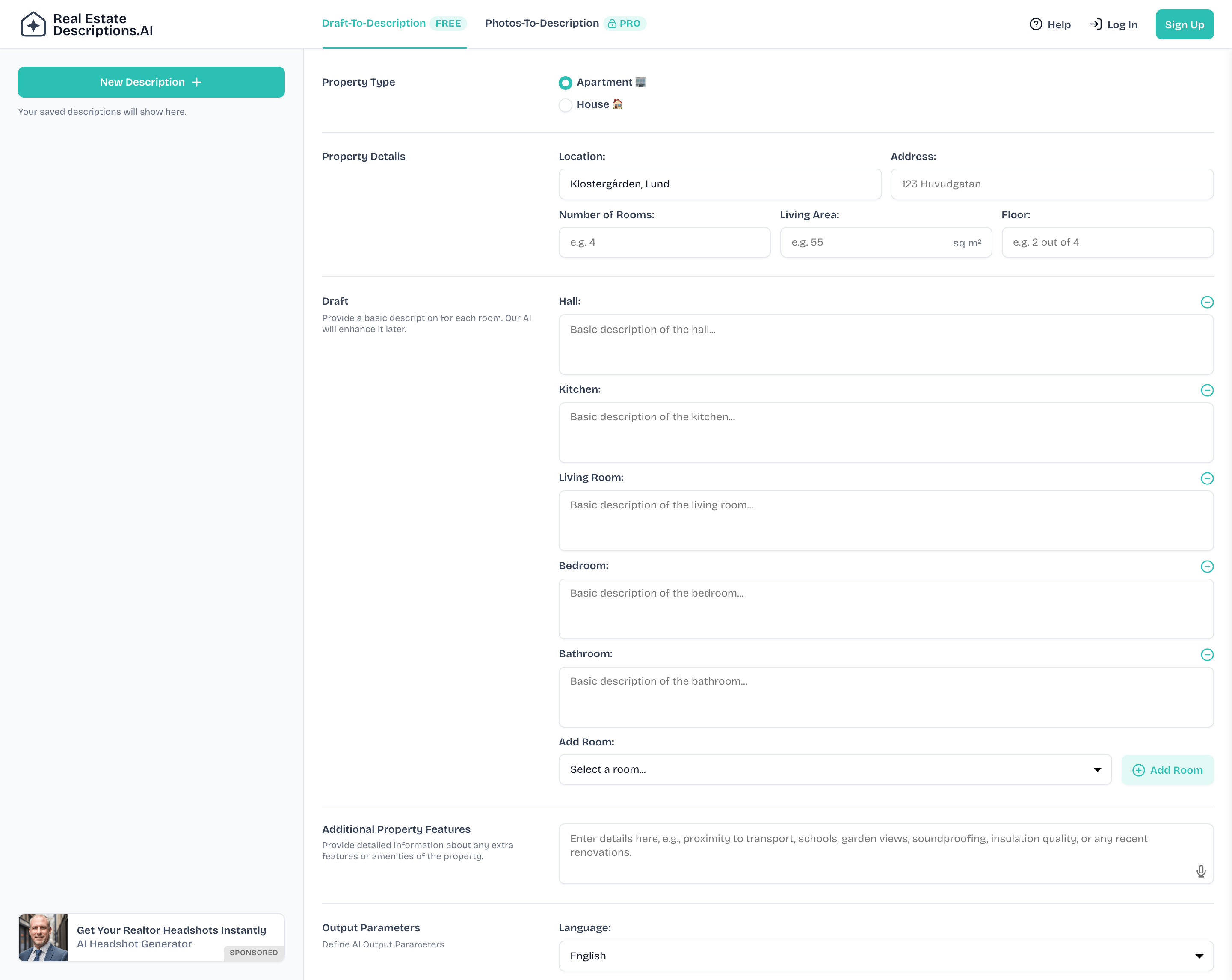Remove the Living Room section
Image resolution: width=1232 pixels, height=980 pixels.
tap(1206, 478)
